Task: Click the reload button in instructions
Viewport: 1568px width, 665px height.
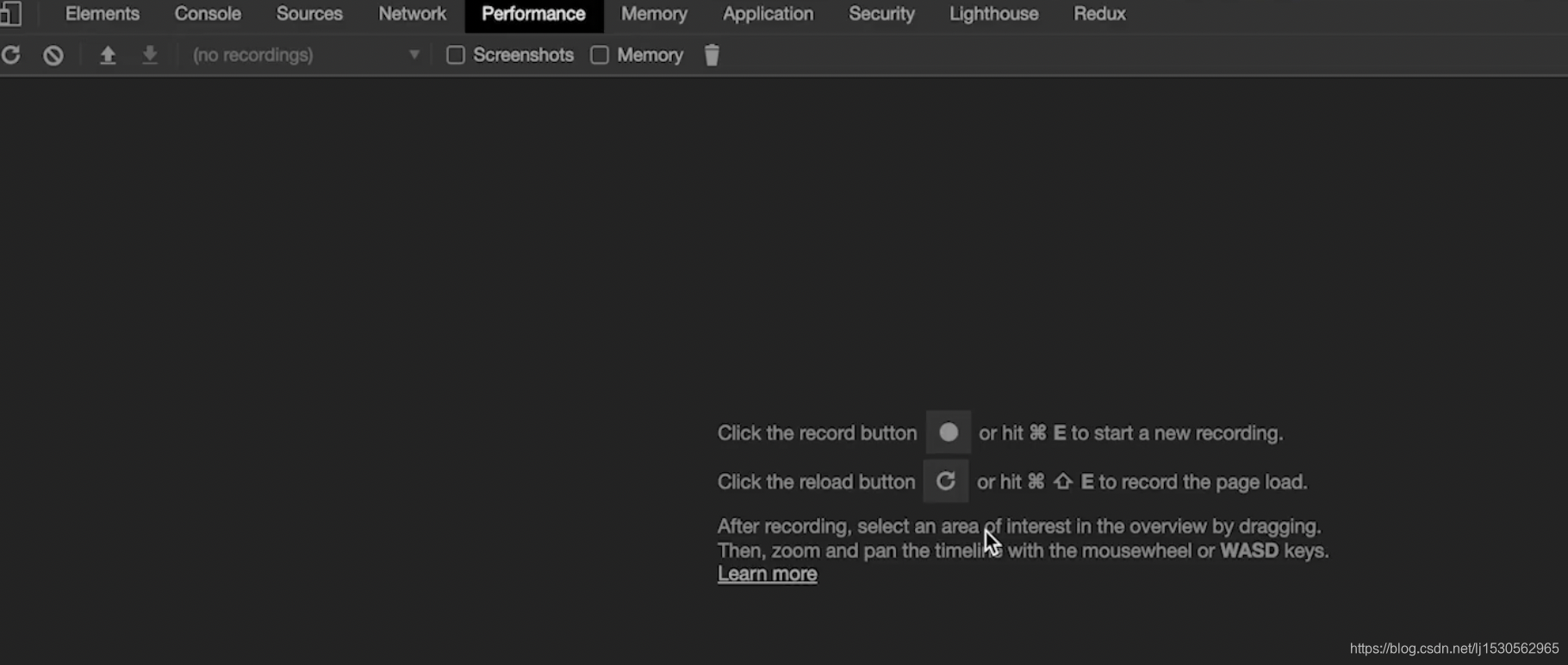Action: (946, 481)
